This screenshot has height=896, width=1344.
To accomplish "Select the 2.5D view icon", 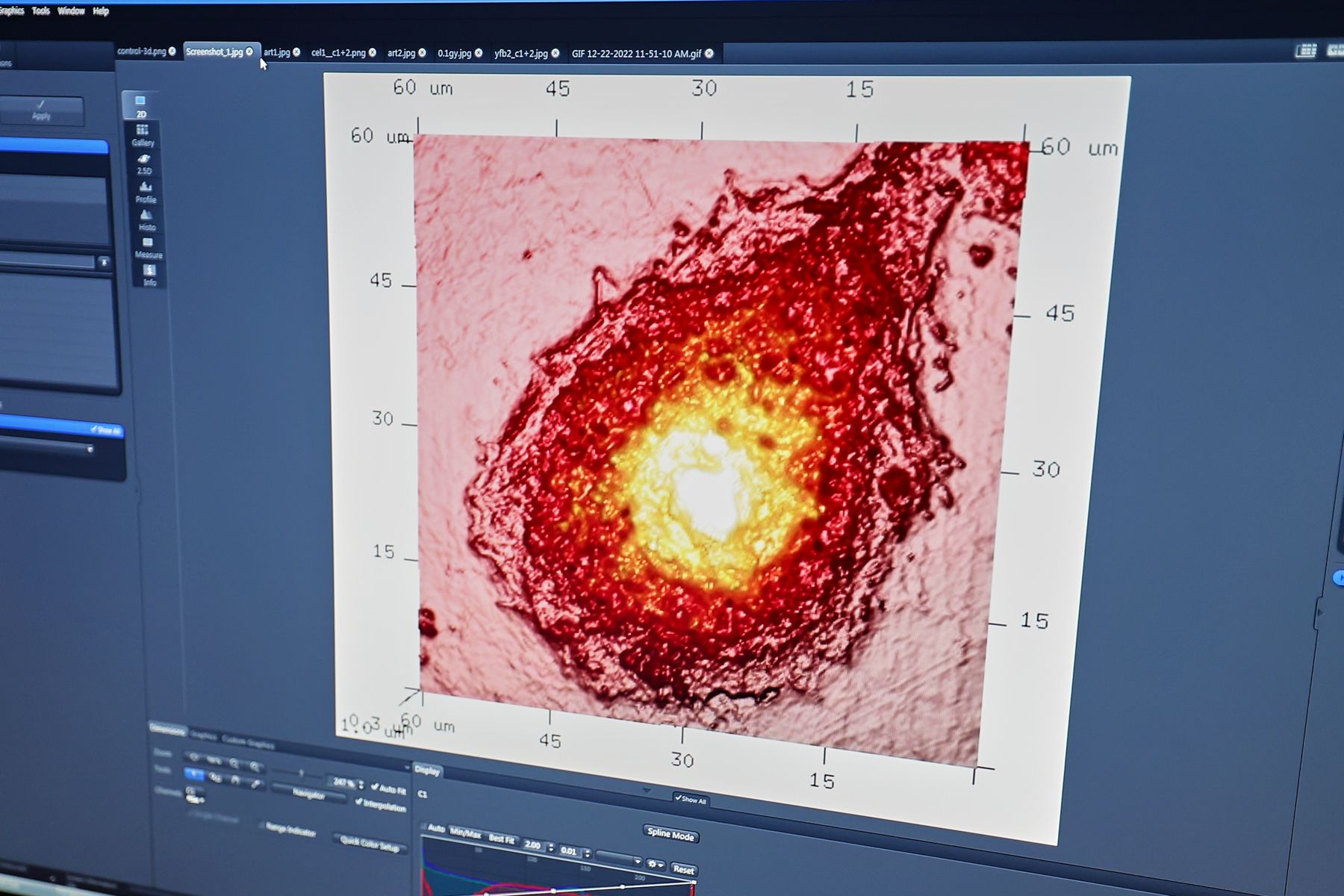I will (x=144, y=164).
